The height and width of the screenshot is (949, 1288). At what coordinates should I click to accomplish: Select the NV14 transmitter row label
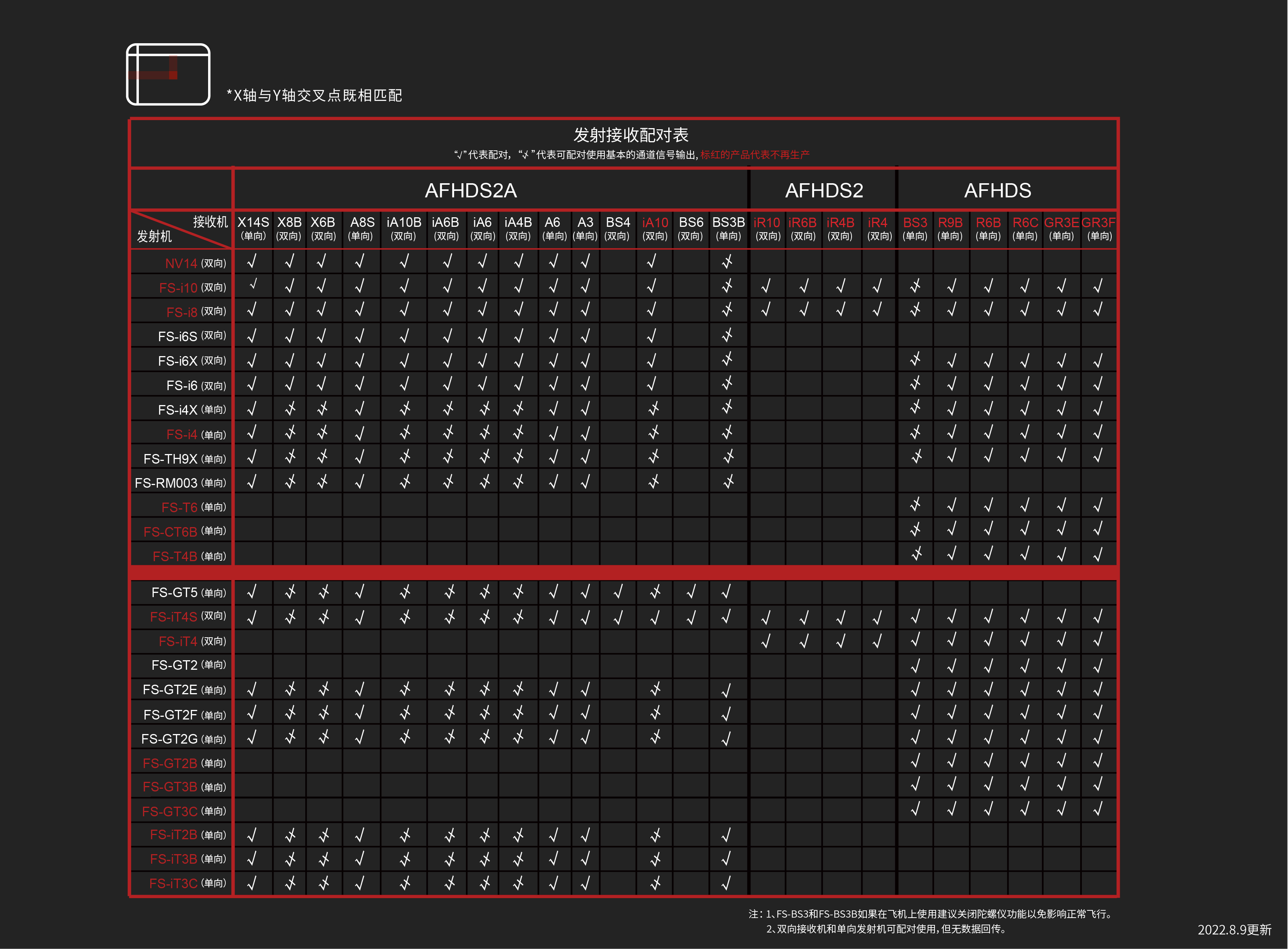pos(195,263)
